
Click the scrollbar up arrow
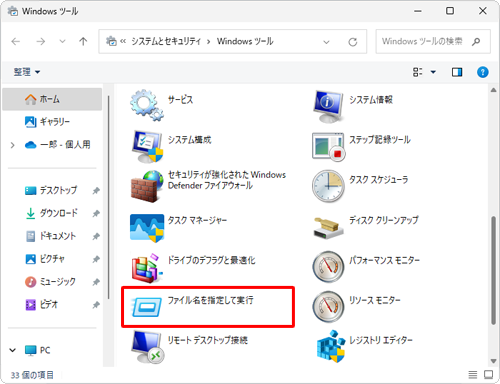point(494,90)
